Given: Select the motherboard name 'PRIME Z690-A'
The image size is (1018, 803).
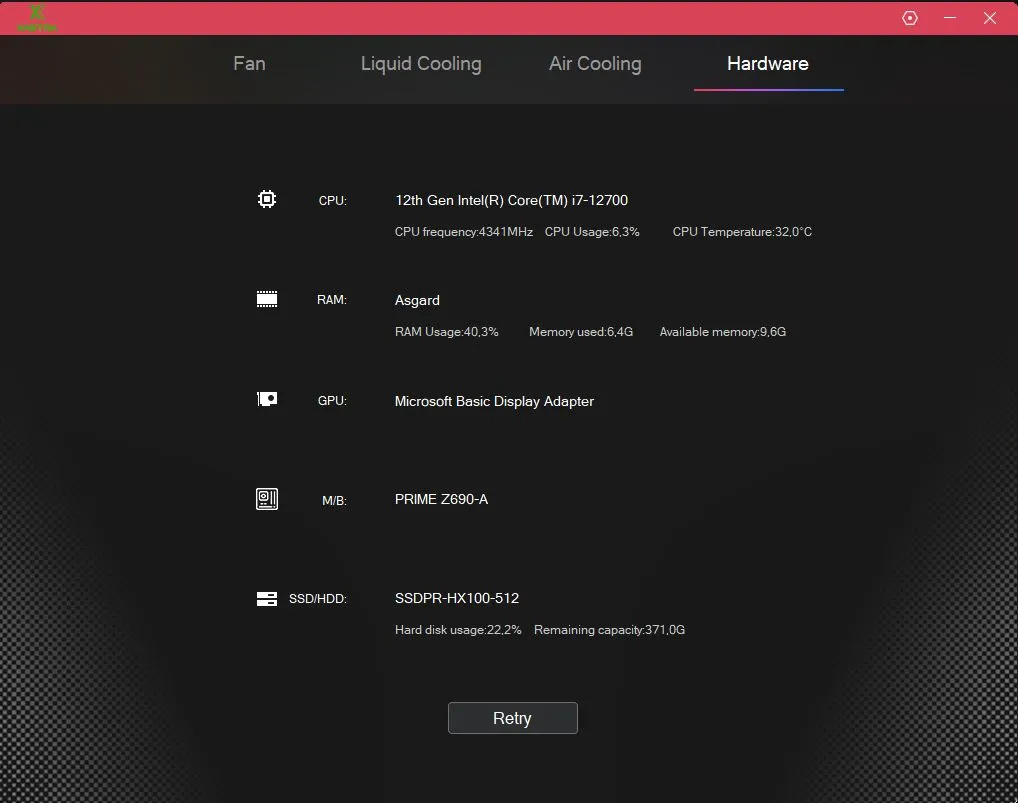Looking at the screenshot, I should point(441,499).
